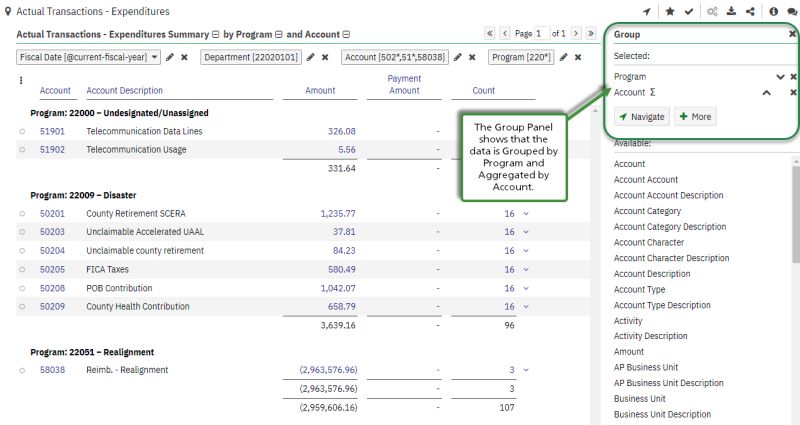Choose Account Category from Available list
The image size is (800, 425).
(647, 211)
